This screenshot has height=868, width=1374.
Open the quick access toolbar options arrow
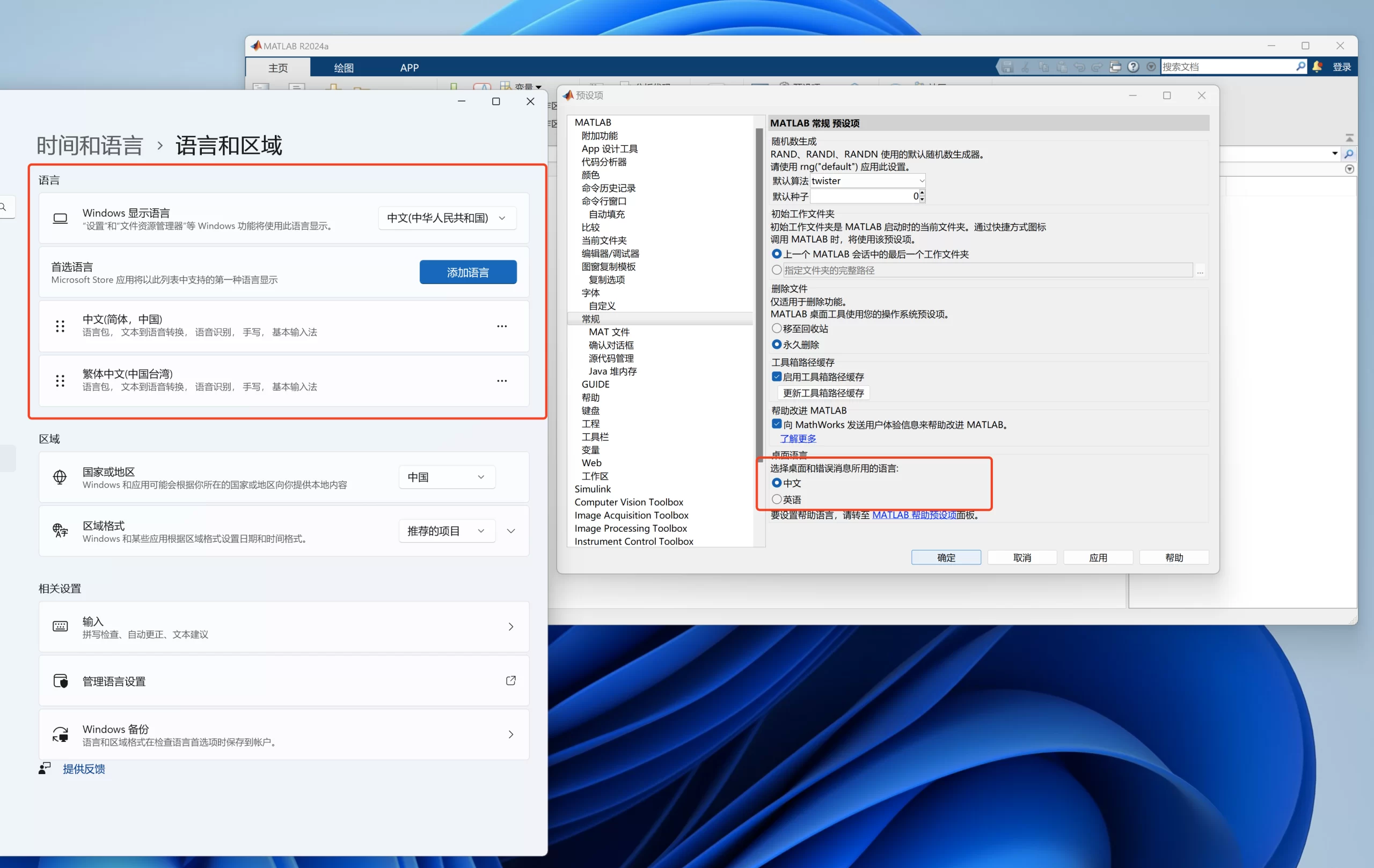coord(1151,67)
